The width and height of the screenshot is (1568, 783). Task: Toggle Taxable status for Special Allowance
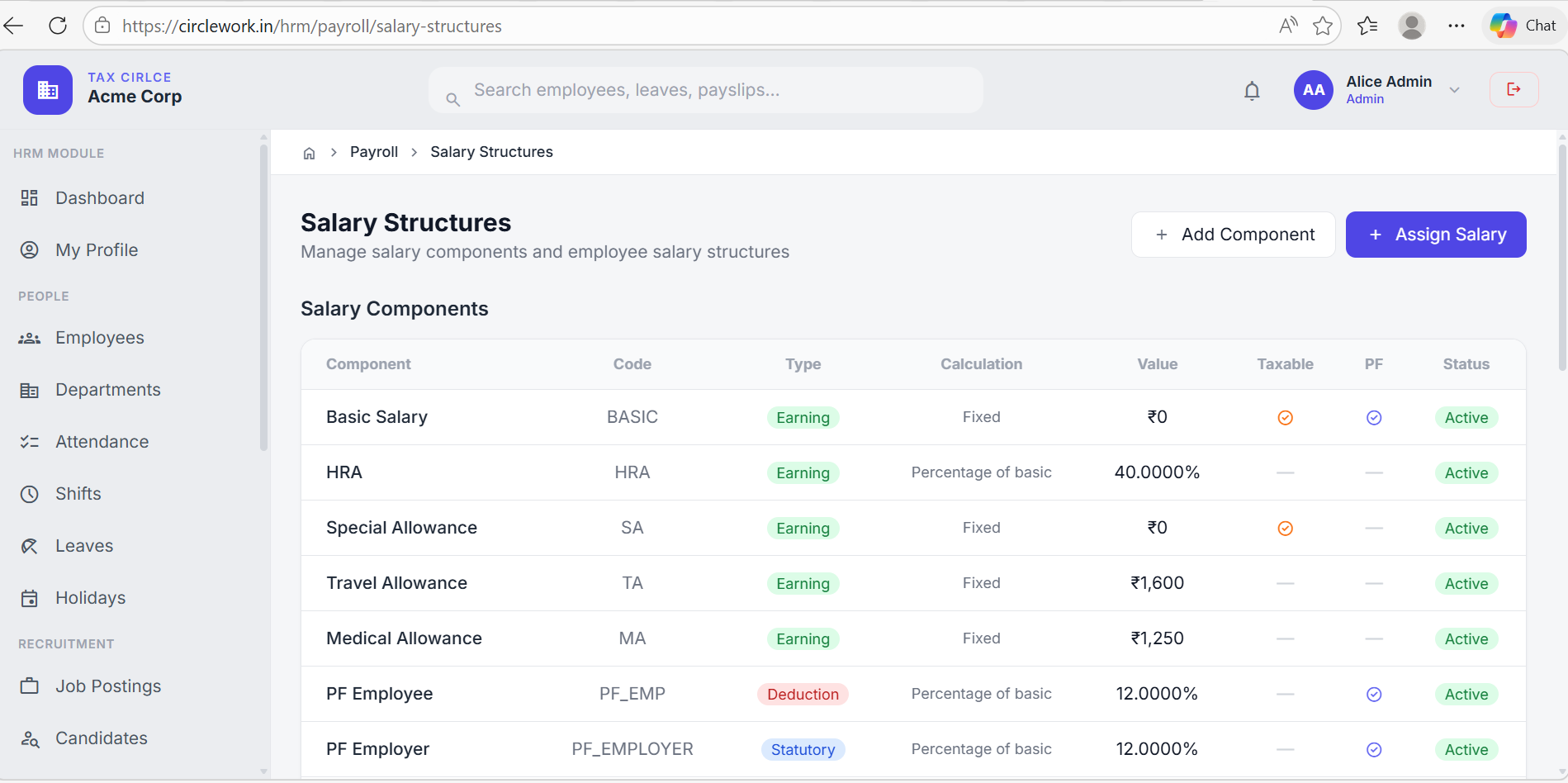[x=1285, y=528]
